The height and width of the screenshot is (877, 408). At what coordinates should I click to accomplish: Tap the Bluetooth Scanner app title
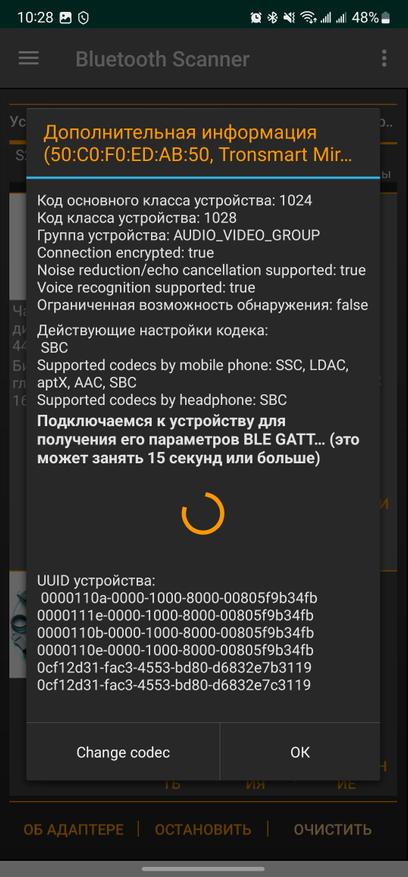(x=162, y=59)
